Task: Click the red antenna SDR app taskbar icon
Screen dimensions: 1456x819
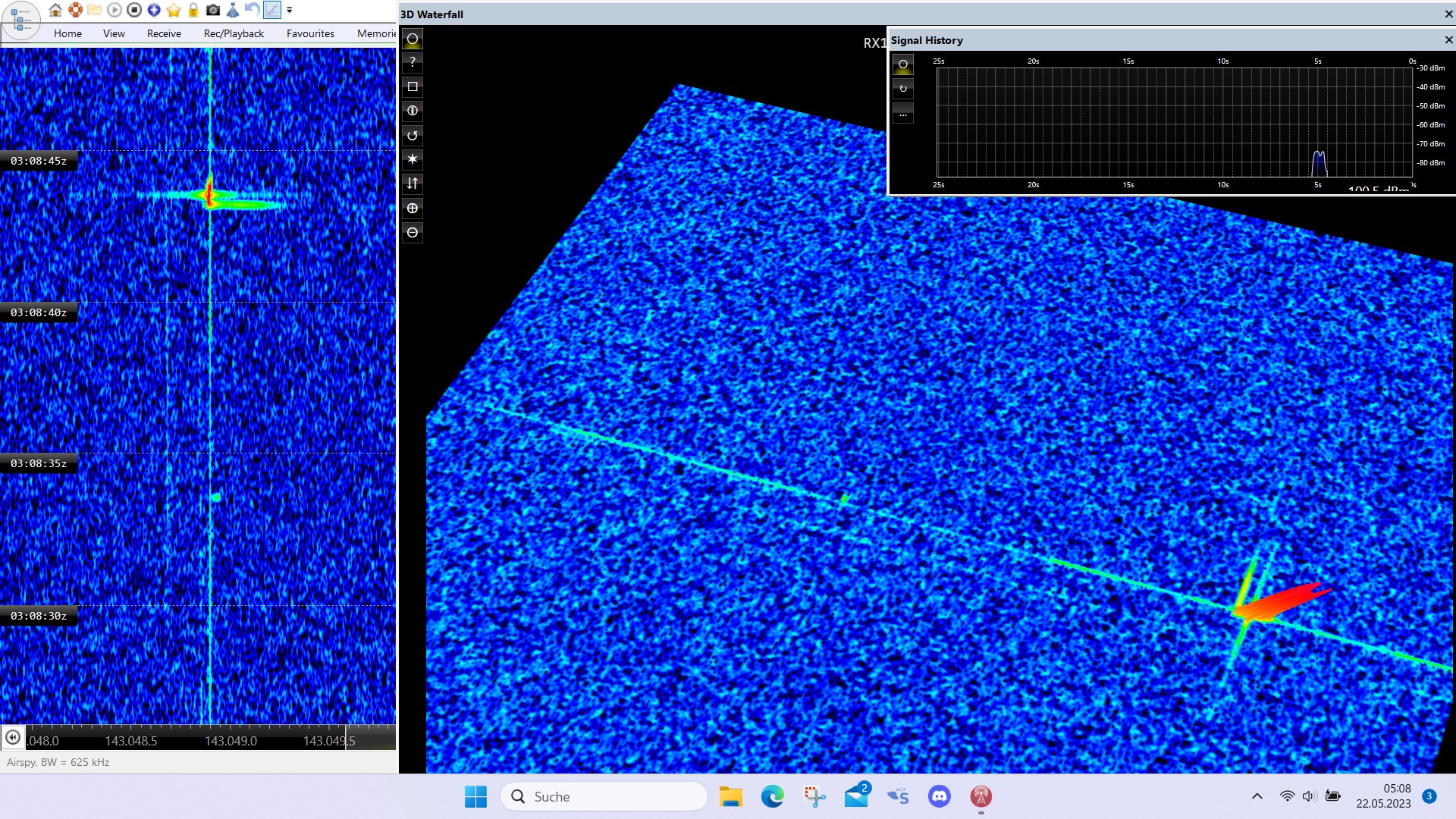Action: point(981,796)
